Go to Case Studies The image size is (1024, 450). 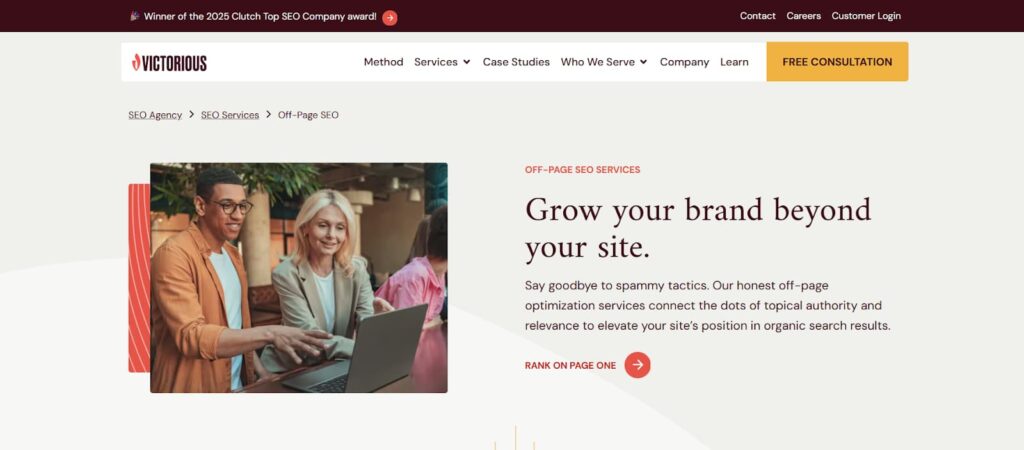(x=516, y=62)
